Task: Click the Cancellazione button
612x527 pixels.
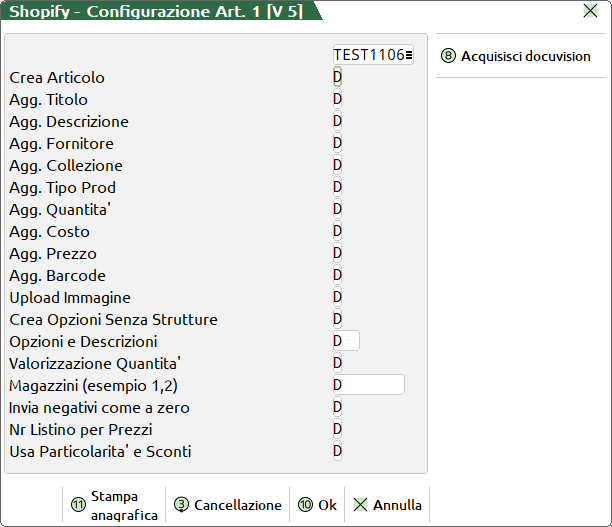Action: (228, 505)
